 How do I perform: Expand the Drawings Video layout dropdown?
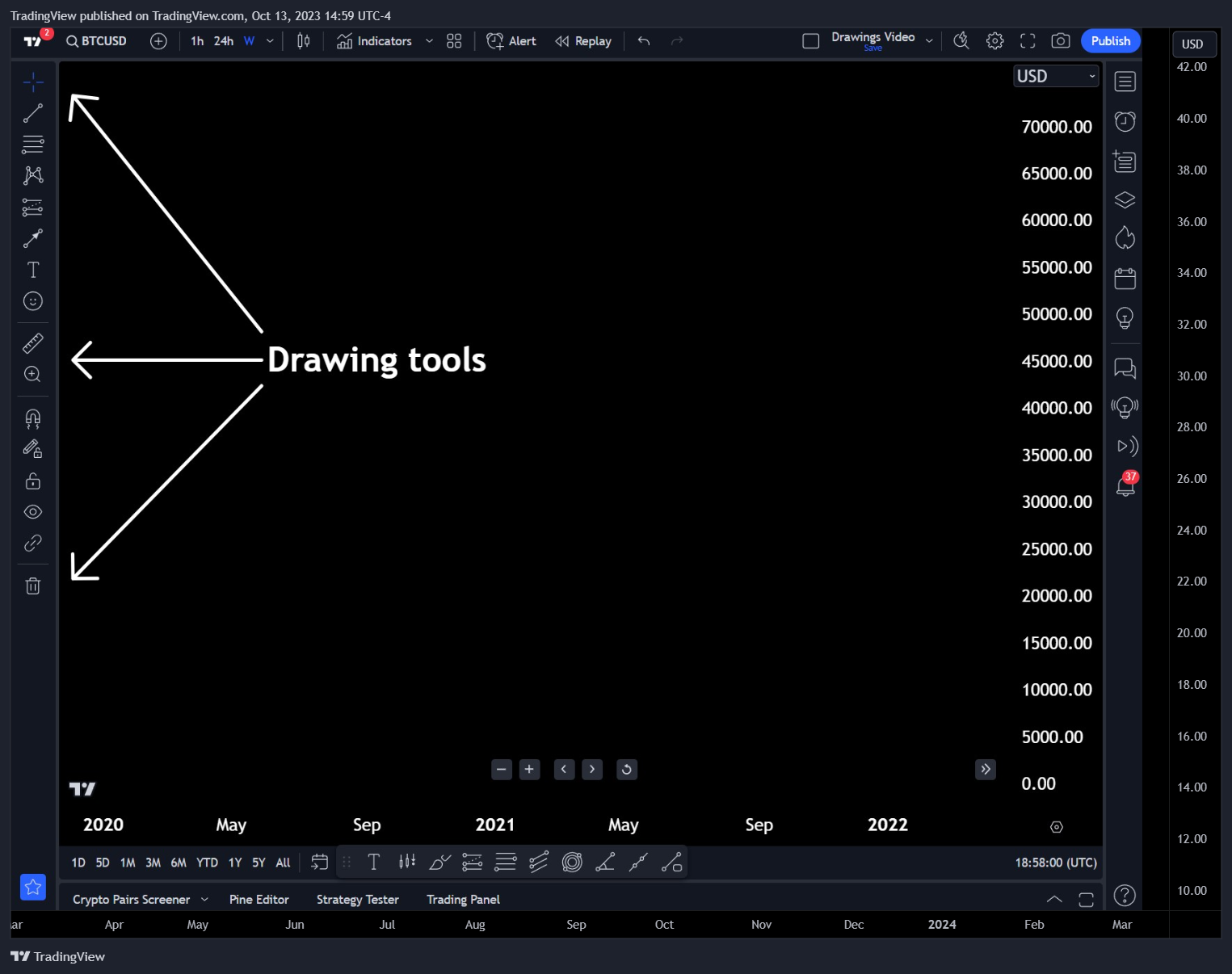pyautogui.click(x=929, y=41)
